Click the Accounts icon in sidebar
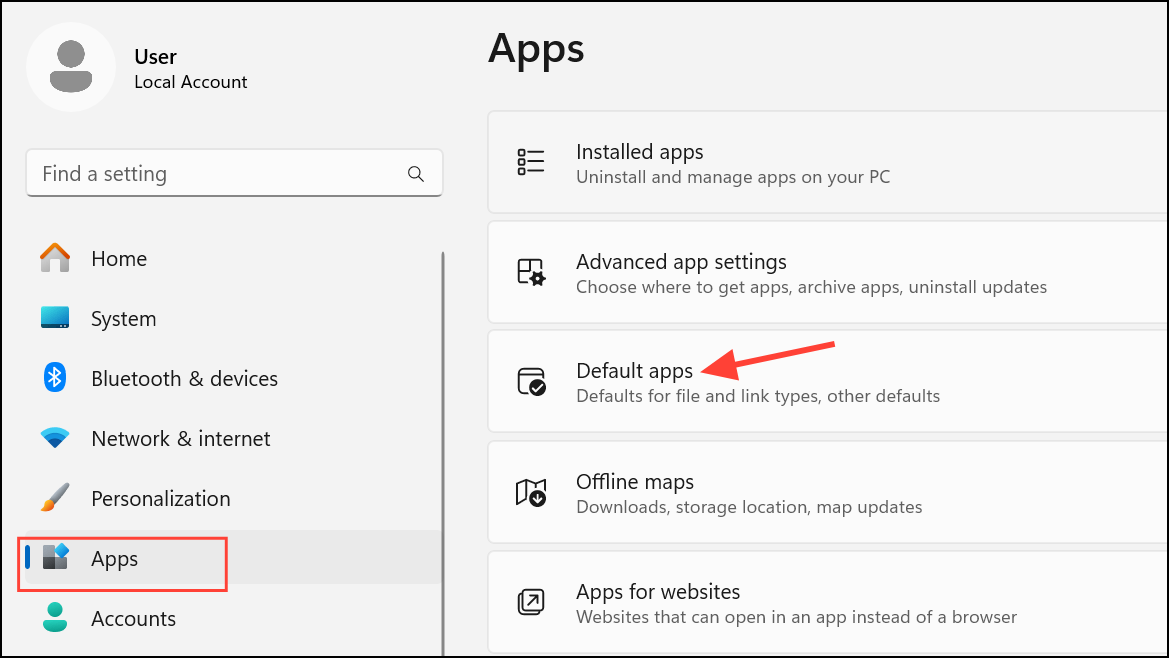This screenshot has width=1169, height=658. tap(55, 618)
